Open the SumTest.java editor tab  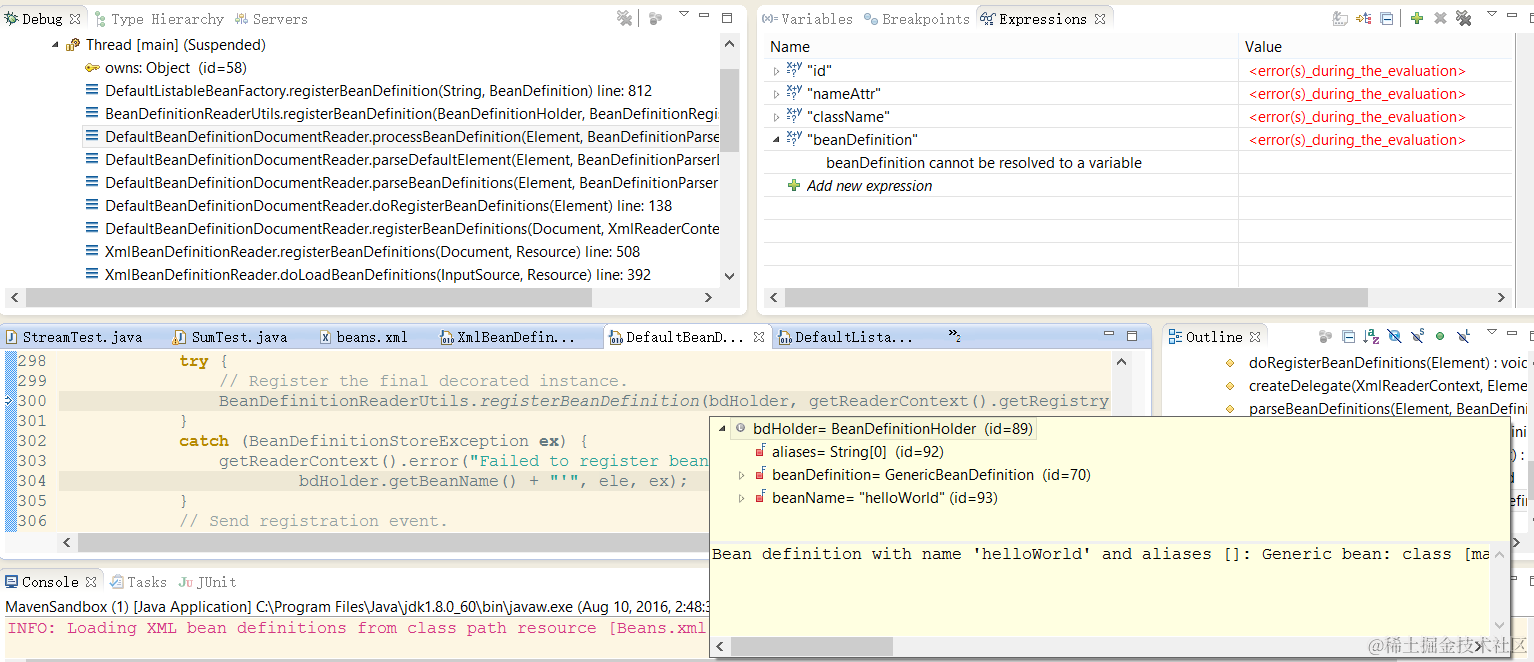coord(230,337)
